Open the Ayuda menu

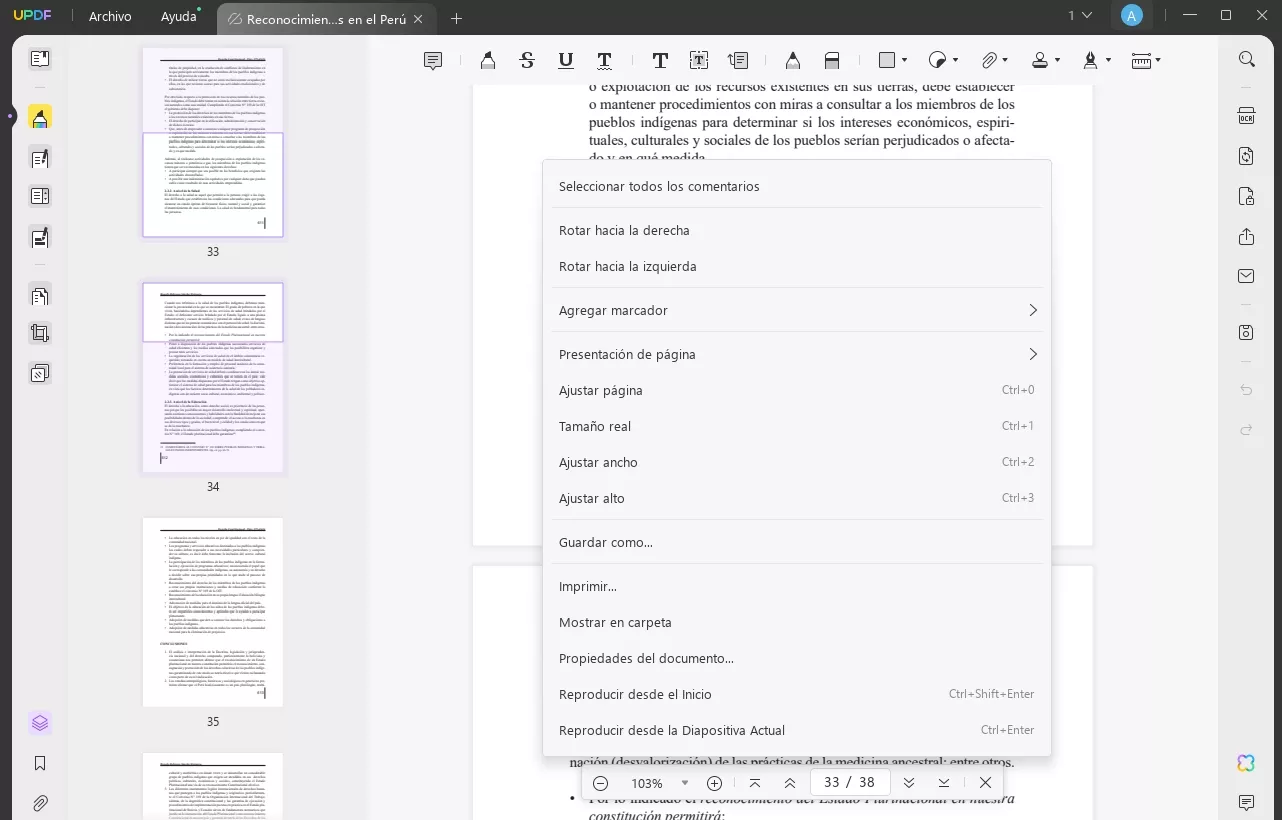[179, 17]
